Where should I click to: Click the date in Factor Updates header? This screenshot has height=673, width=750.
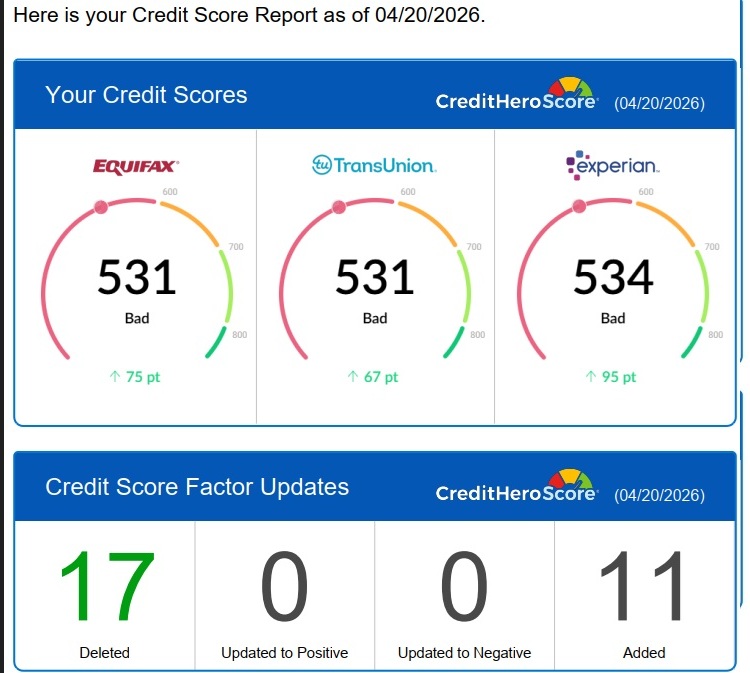(x=660, y=495)
